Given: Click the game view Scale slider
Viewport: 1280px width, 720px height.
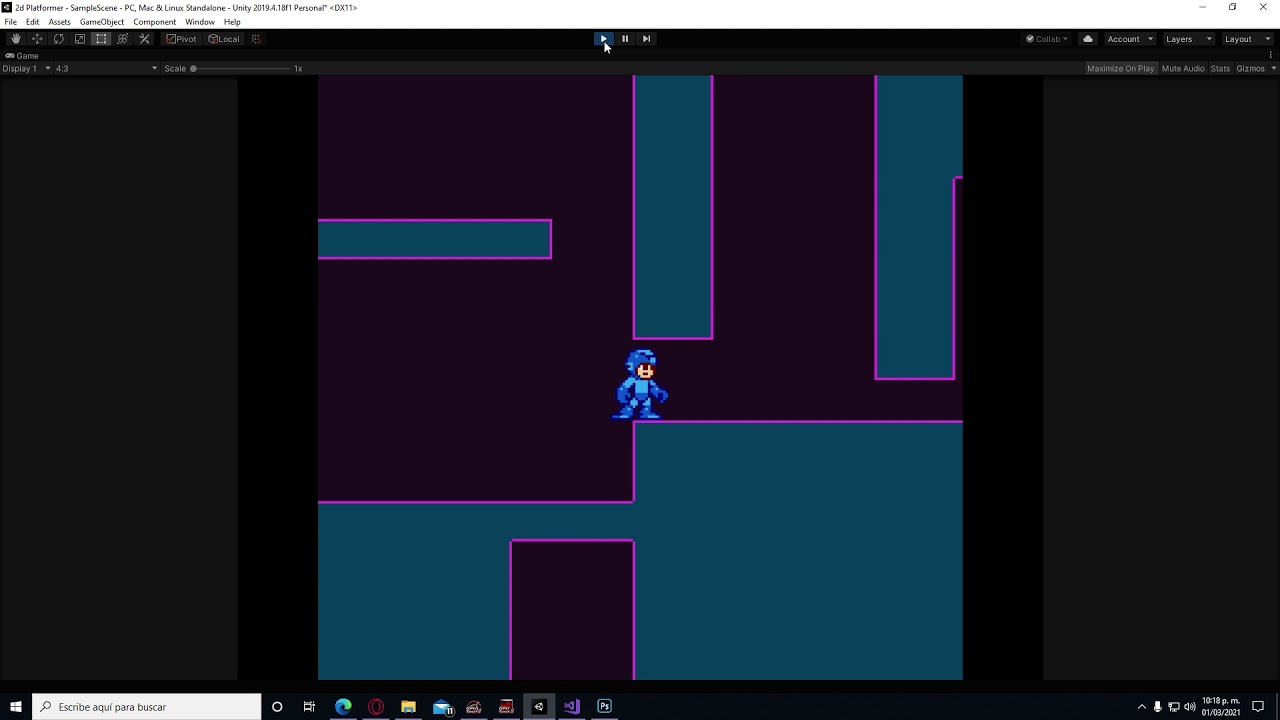Looking at the screenshot, I should [x=241, y=69].
